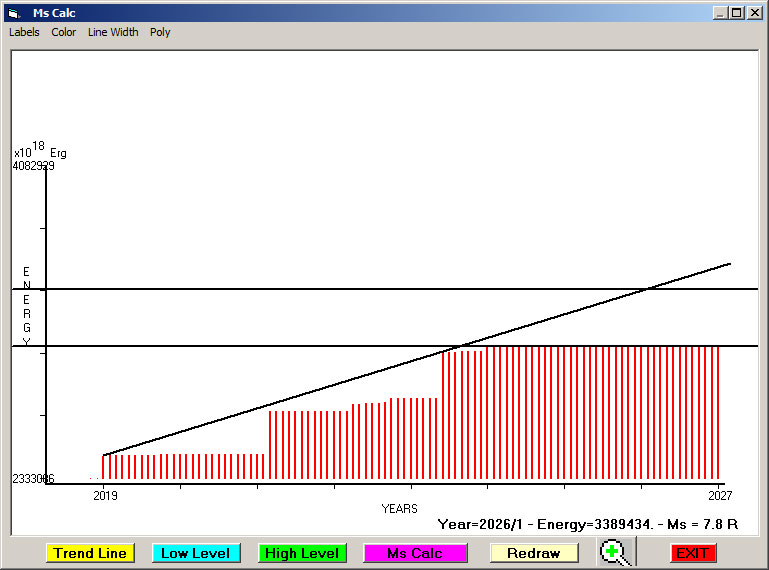The width and height of the screenshot is (769, 570).
Task: Maximize the Ms Calc window
Action: click(x=737, y=13)
